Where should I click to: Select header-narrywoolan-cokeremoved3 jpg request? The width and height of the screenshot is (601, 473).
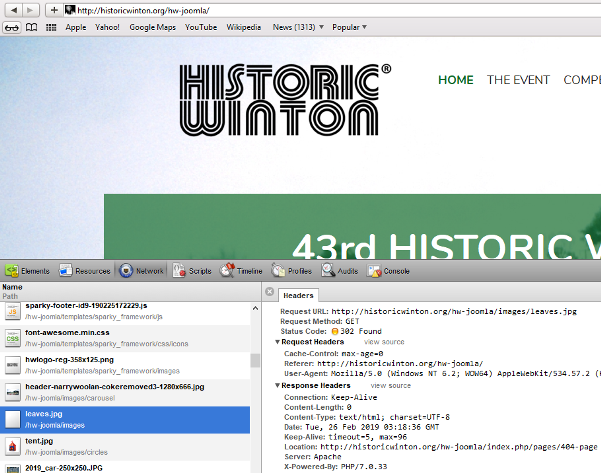125,393
